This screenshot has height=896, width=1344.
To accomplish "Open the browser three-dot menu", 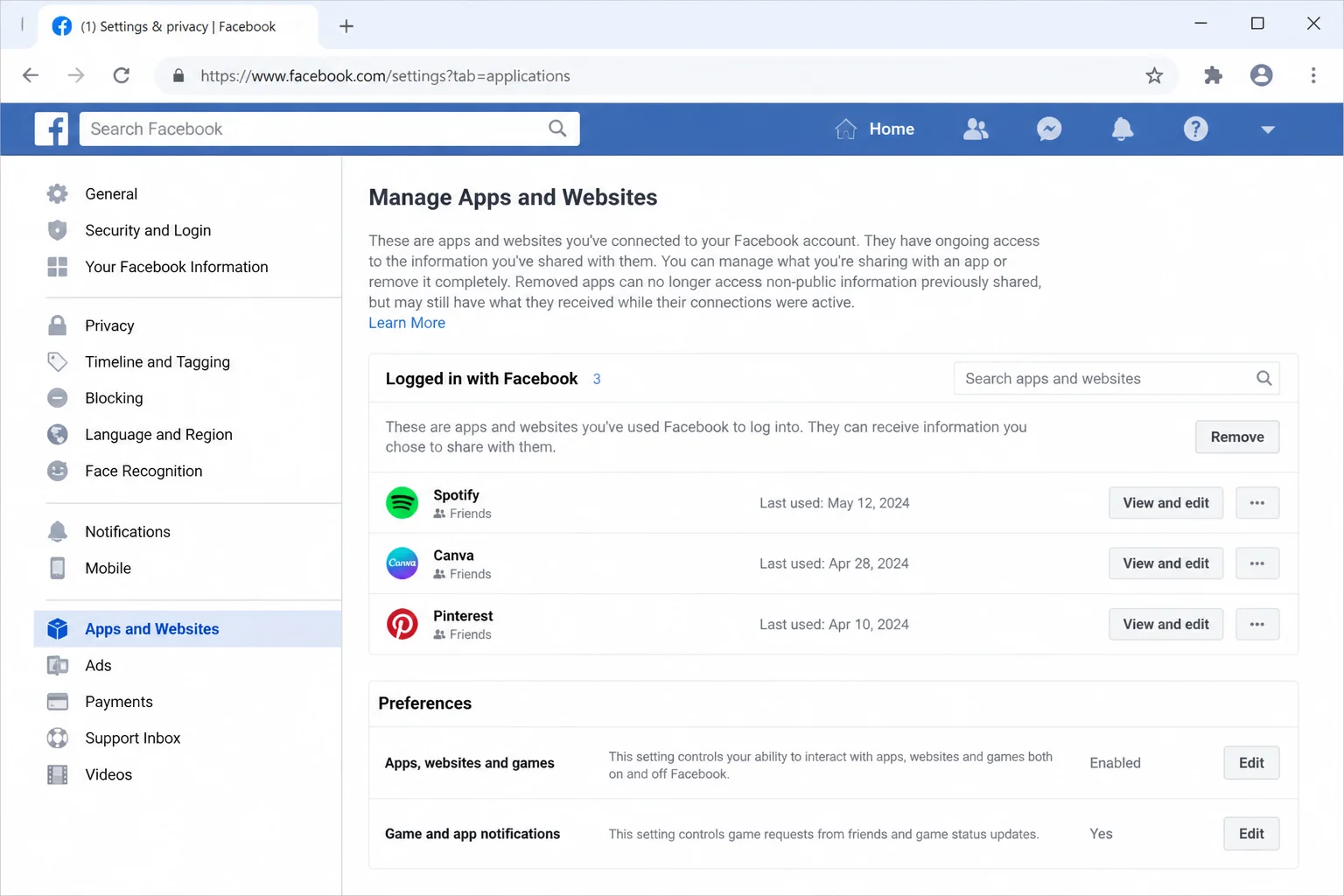I will click(1312, 75).
